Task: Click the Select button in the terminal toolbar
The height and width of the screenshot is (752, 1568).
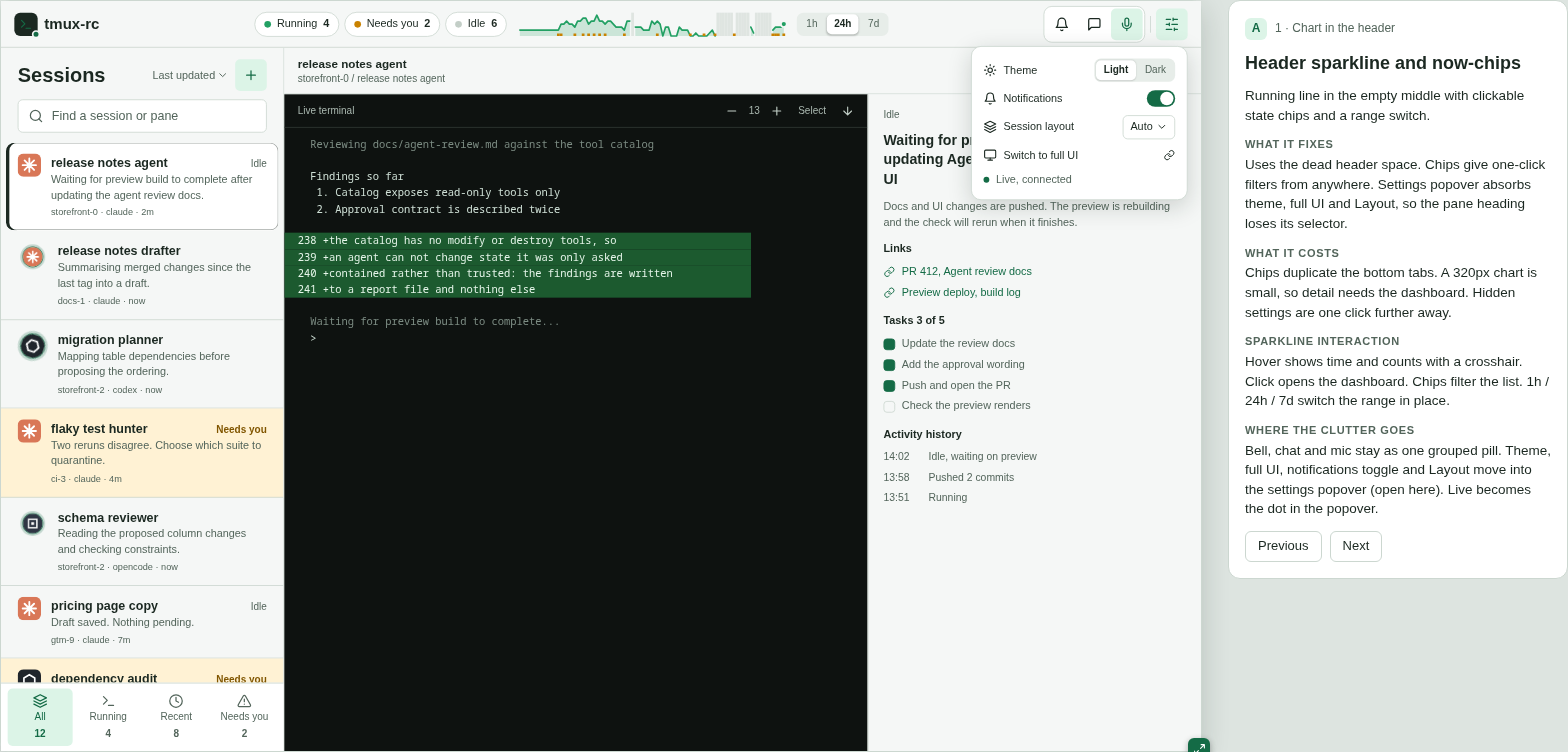Action: [812, 111]
